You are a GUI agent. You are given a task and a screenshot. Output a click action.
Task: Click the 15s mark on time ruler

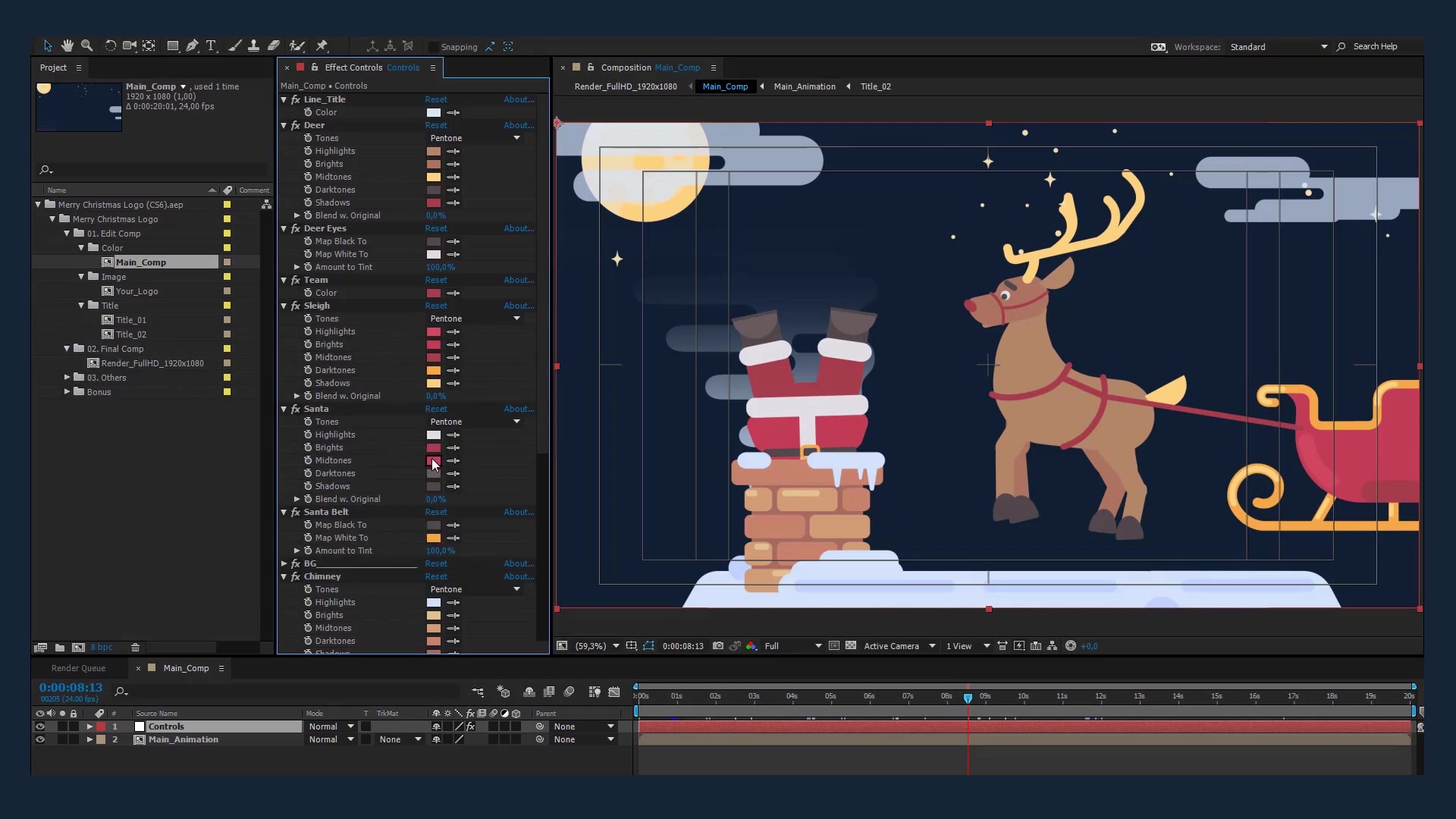[x=1216, y=696]
